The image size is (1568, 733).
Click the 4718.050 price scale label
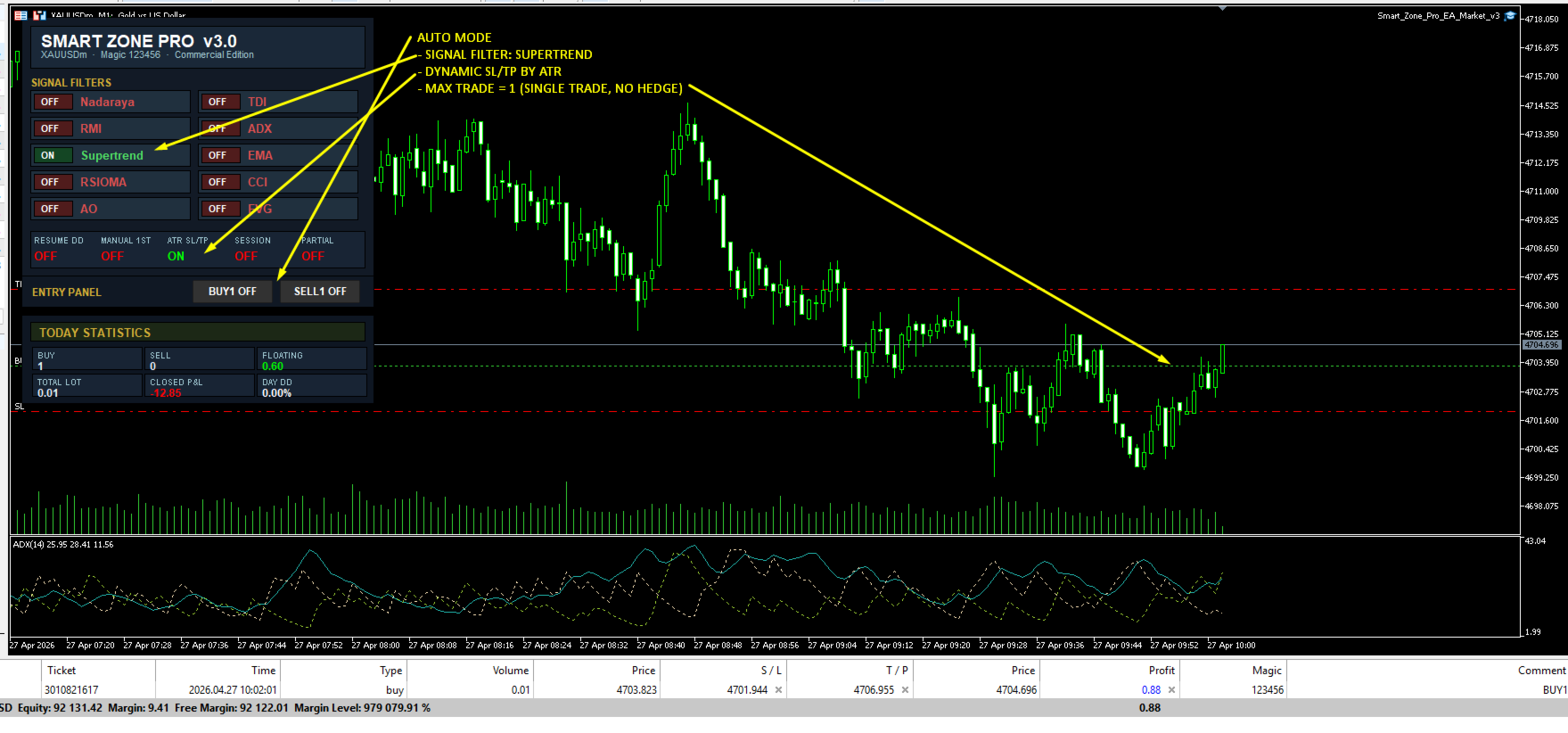pyautogui.click(x=1541, y=20)
